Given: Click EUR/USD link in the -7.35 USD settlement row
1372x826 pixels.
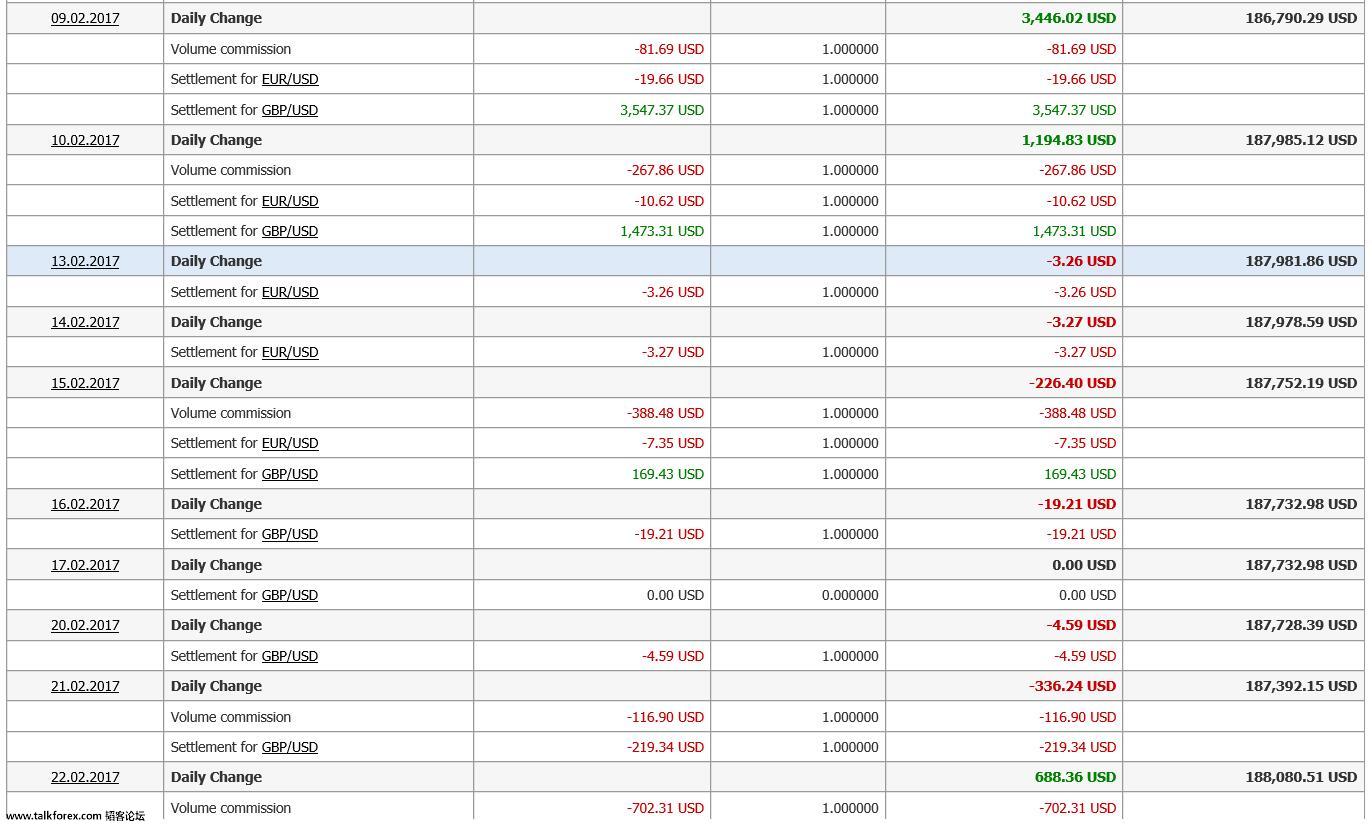Looking at the screenshot, I should [290, 443].
